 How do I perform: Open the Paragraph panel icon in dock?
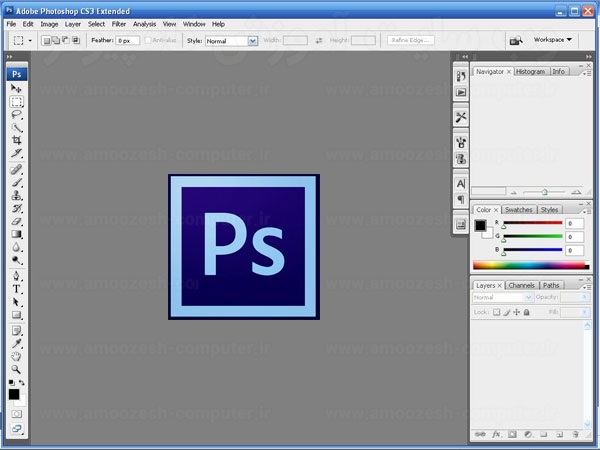pyautogui.click(x=461, y=199)
